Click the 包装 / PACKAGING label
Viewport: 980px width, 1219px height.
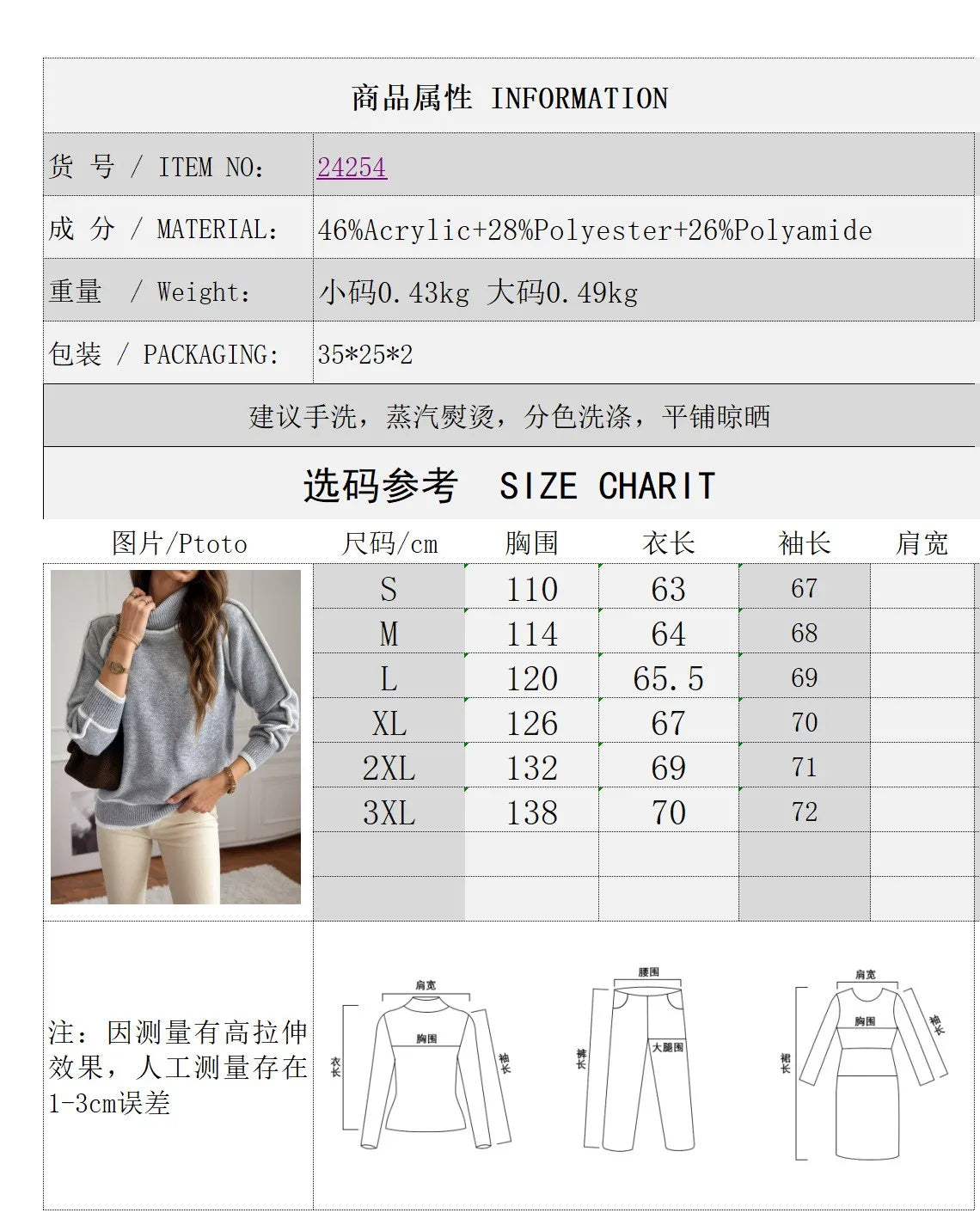pos(164,354)
